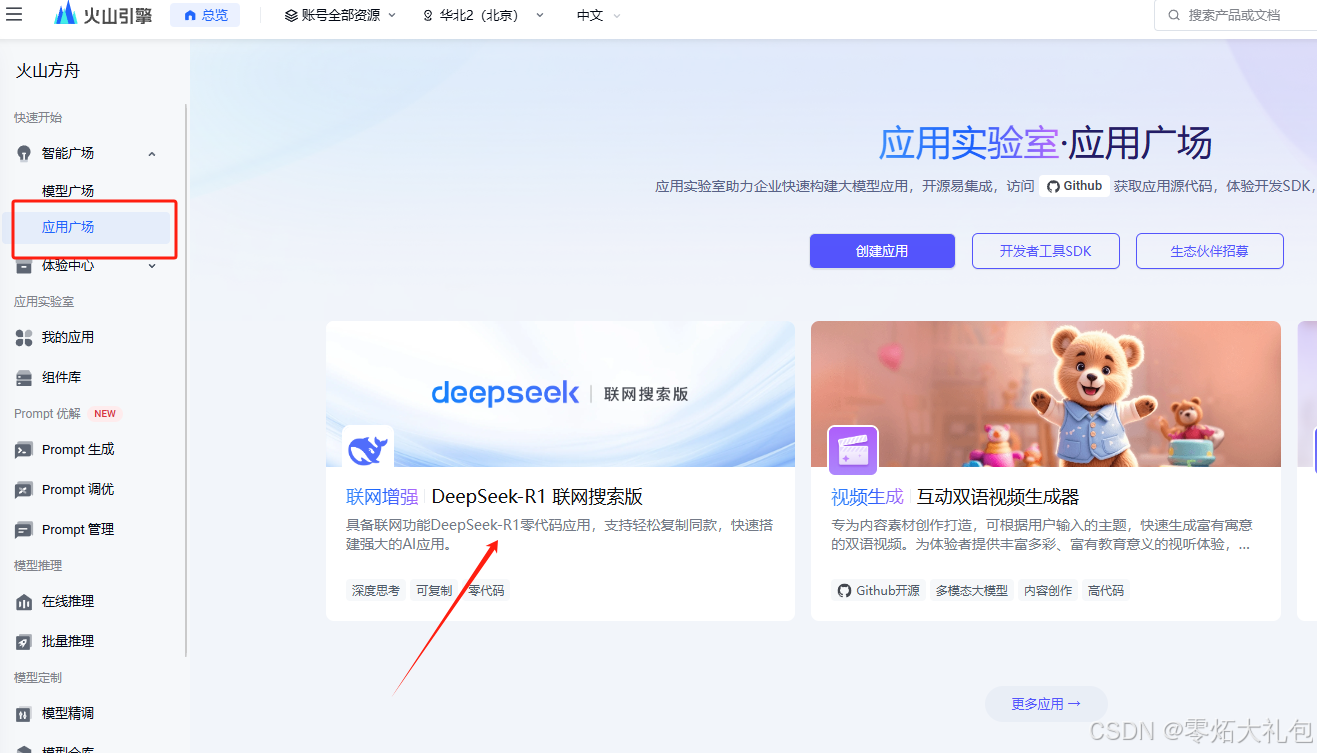Click the 搜索产品或文档 search field
1317x753 pixels.
(x=1236, y=15)
